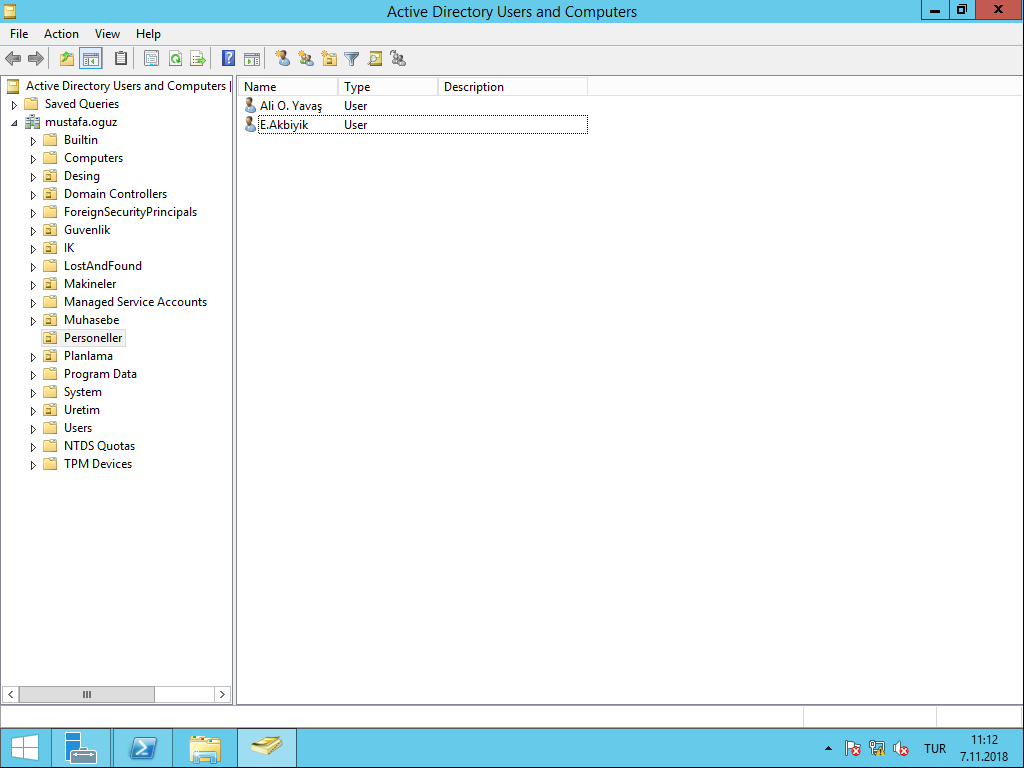Open the View menu

tap(107, 34)
